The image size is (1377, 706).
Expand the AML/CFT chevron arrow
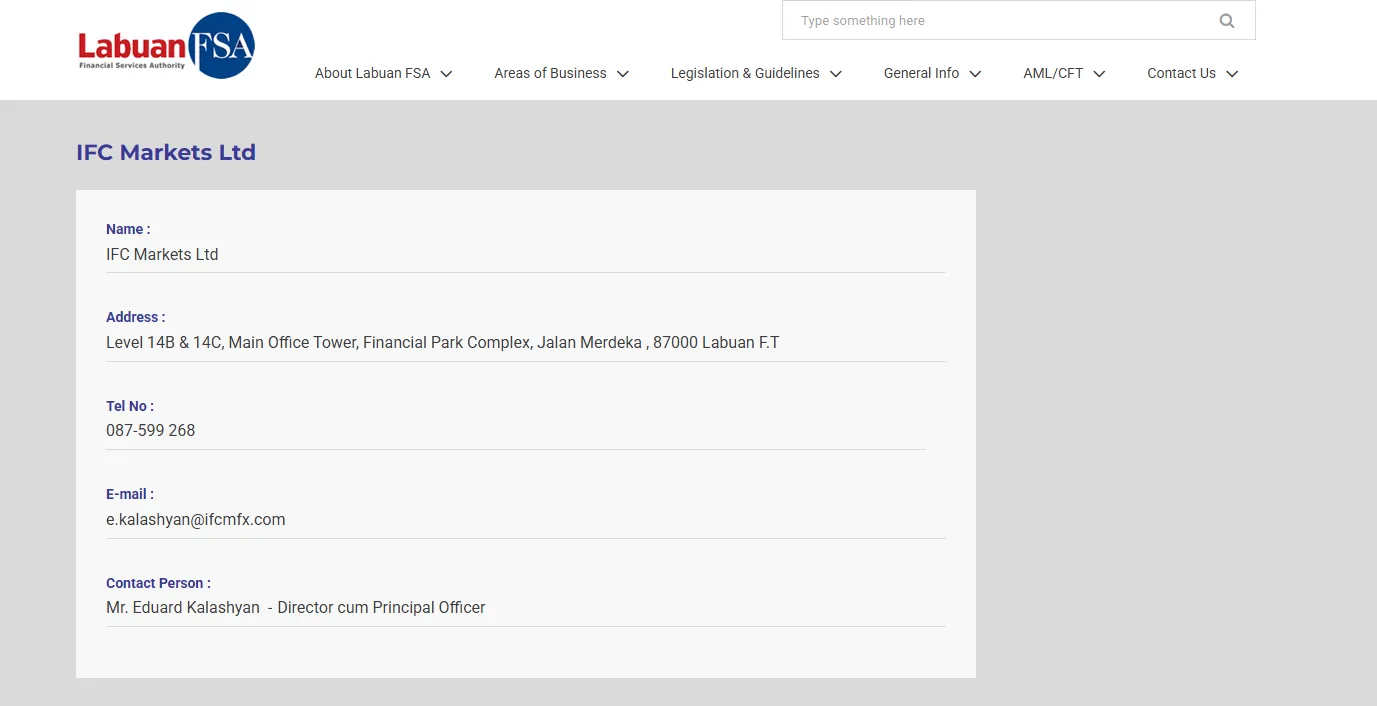[1100, 74]
